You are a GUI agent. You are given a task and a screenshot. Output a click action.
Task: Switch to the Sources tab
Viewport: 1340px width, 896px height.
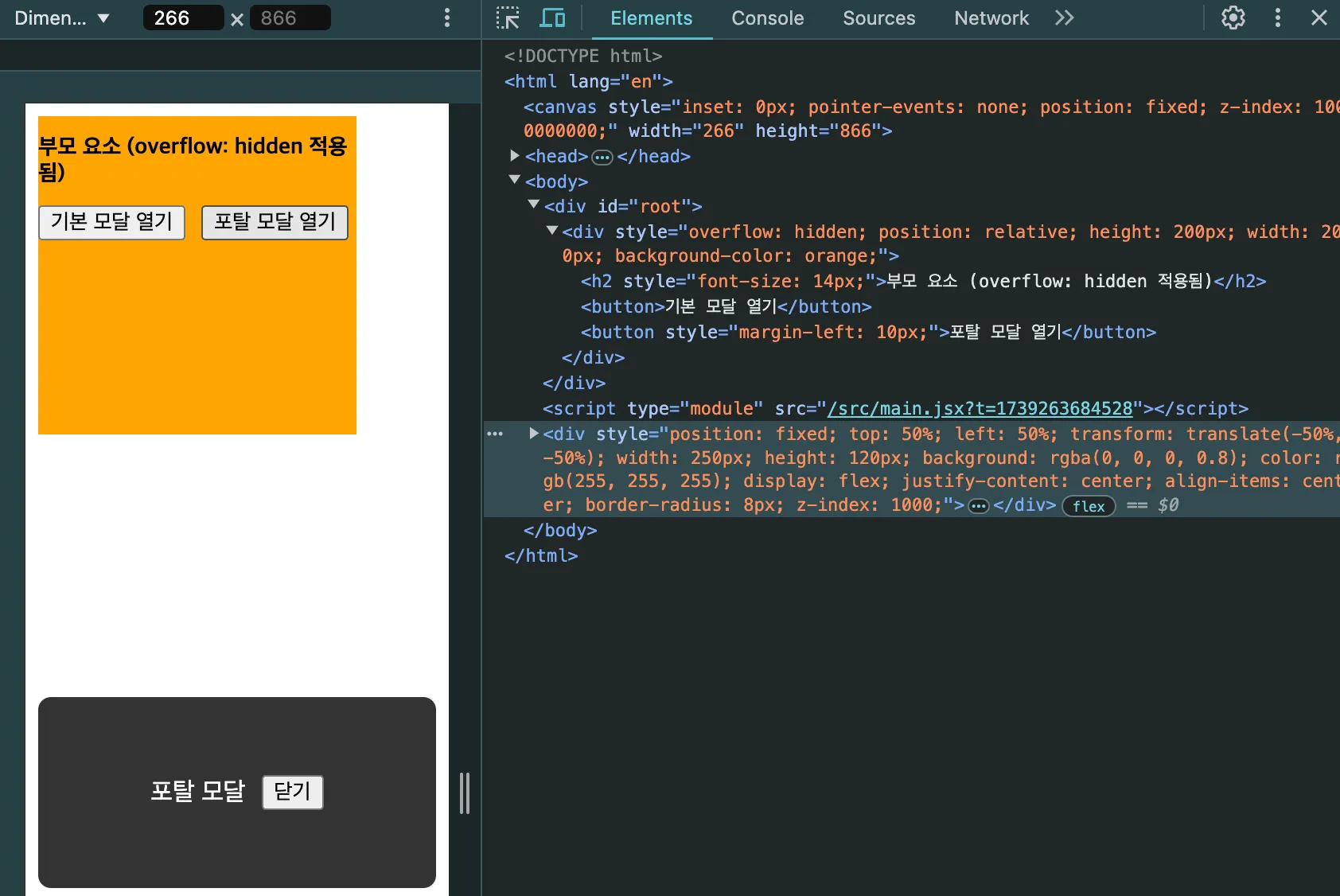pyautogui.click(x=879, y=18)
